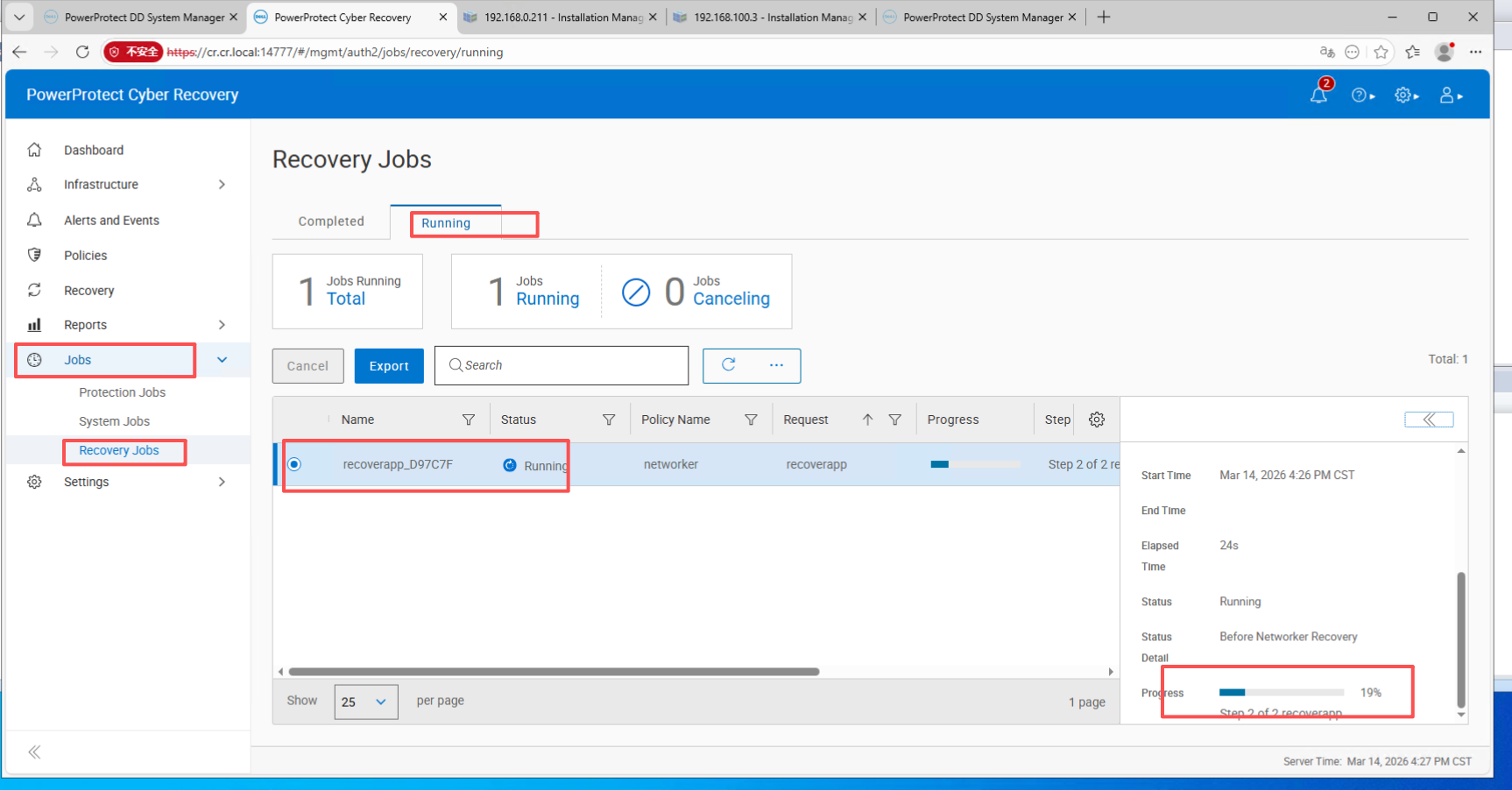
Task: Switch to the Running tab
Action: point(446,222)
